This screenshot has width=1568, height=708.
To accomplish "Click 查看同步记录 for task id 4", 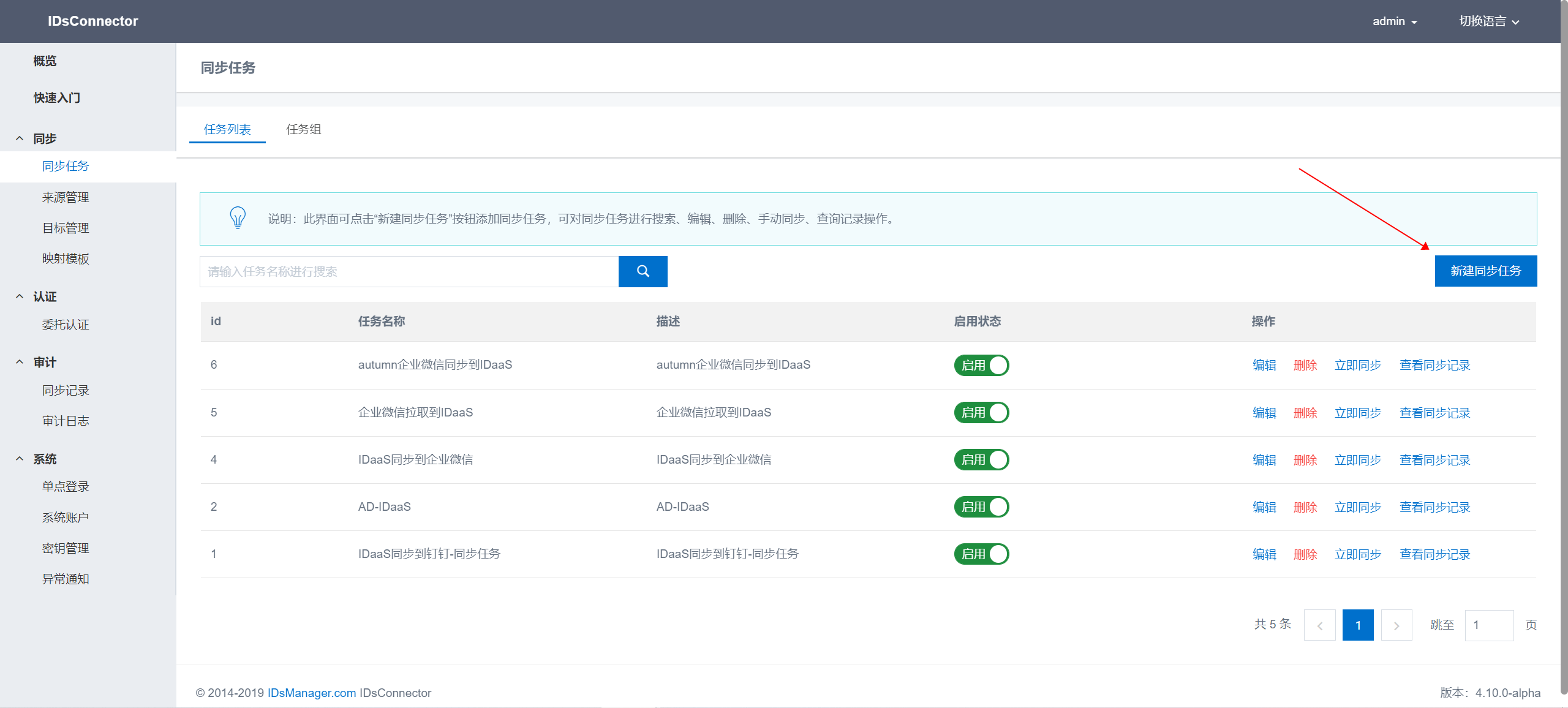I will 1435,460.
